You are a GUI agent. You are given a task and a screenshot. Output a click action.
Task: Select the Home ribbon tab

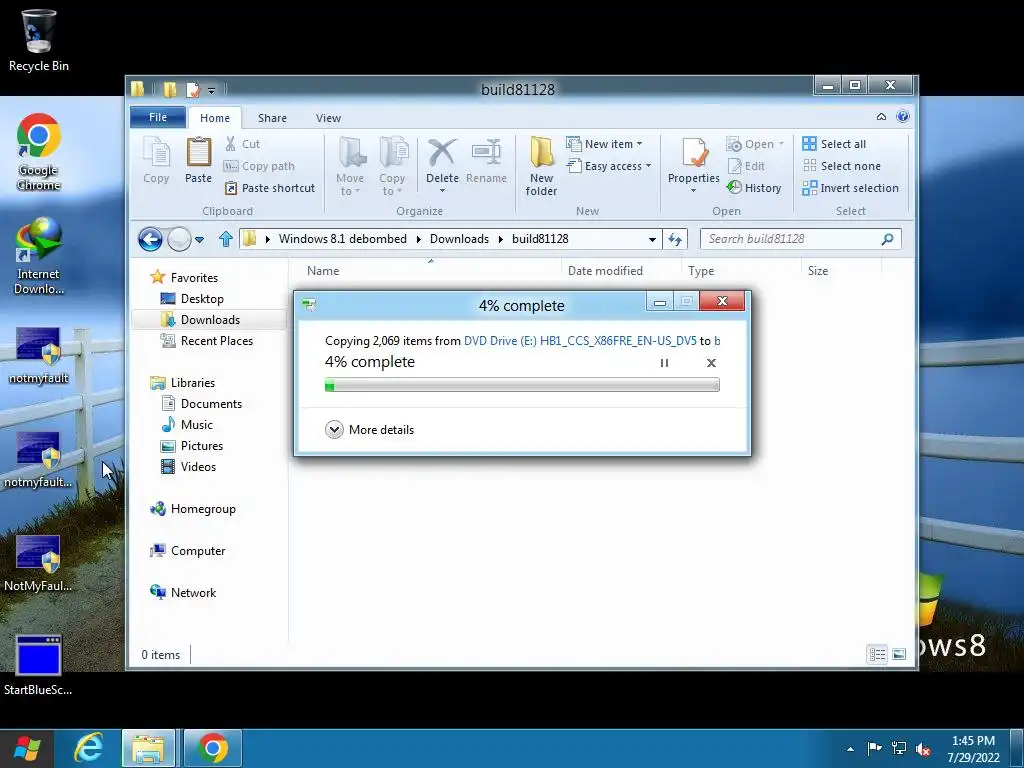click(x=215, y=118)
